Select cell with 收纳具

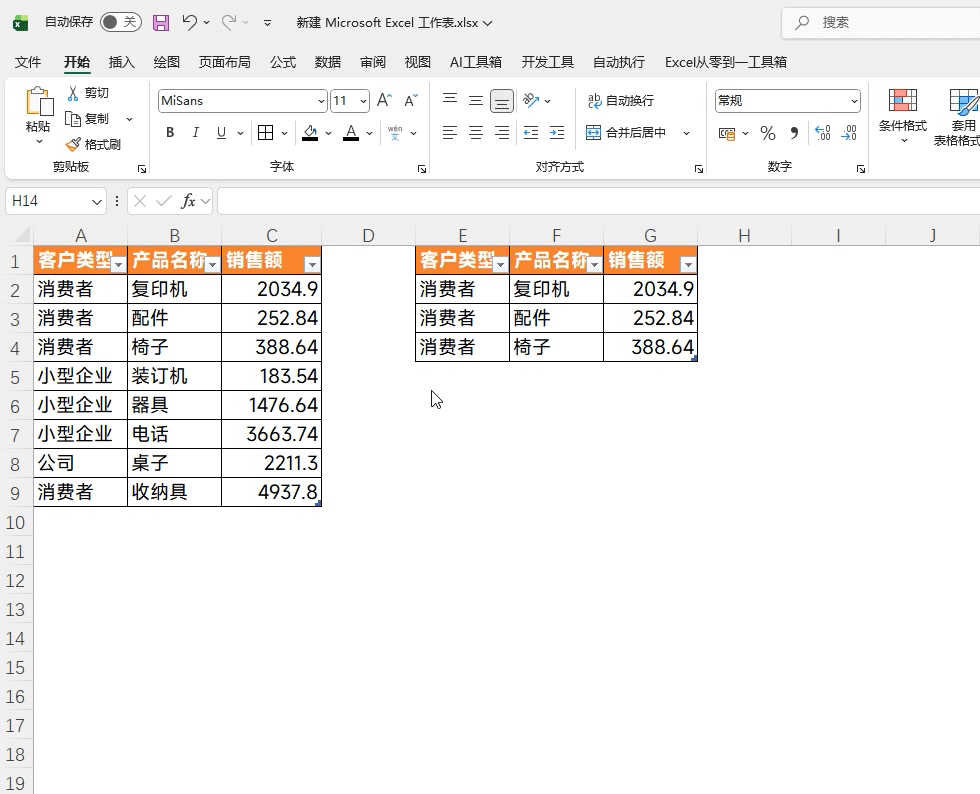pos(174,492)
